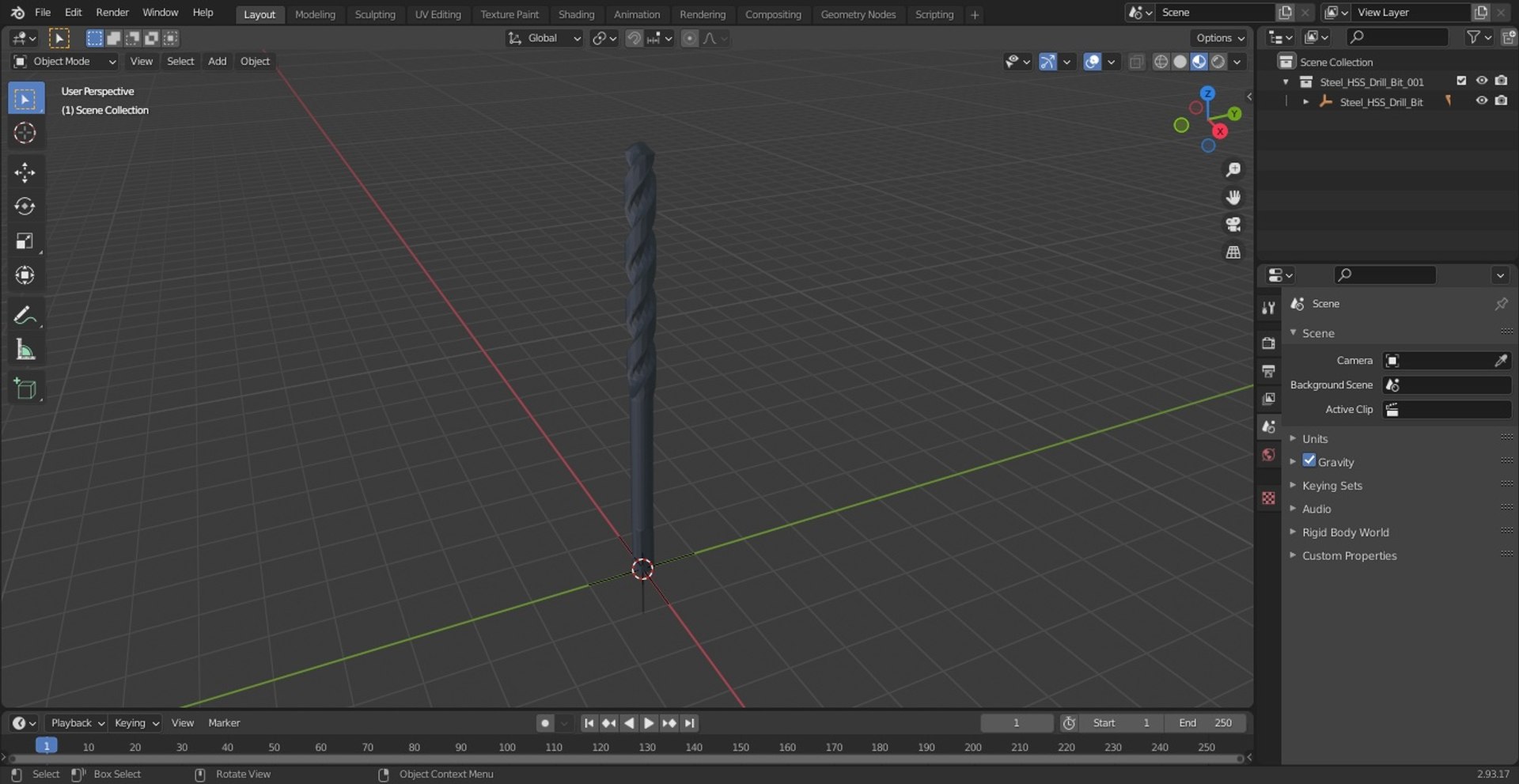Click current frame number field

pos(1017,723)
